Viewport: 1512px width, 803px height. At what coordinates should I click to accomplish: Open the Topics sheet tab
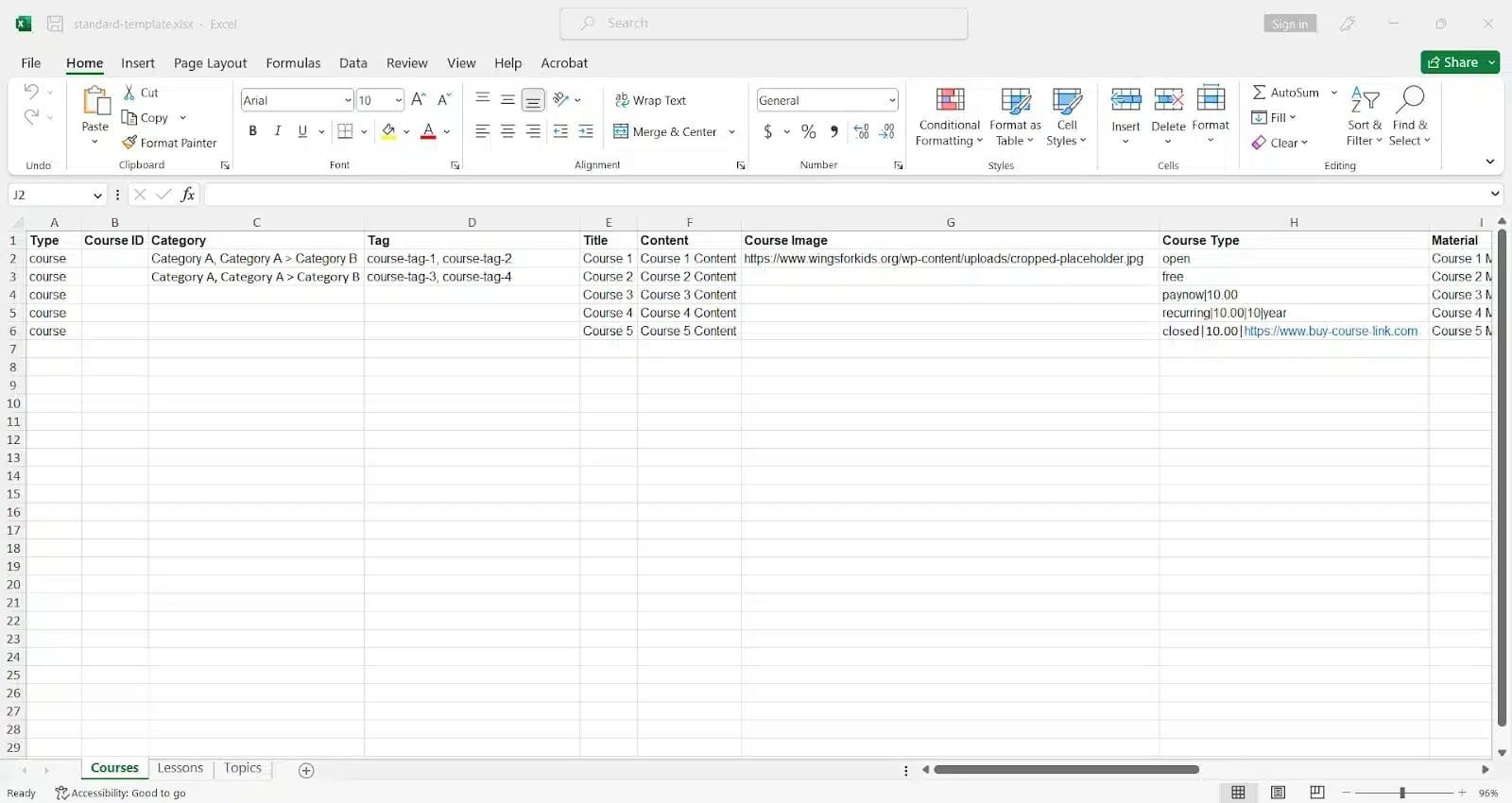(243, 768)
